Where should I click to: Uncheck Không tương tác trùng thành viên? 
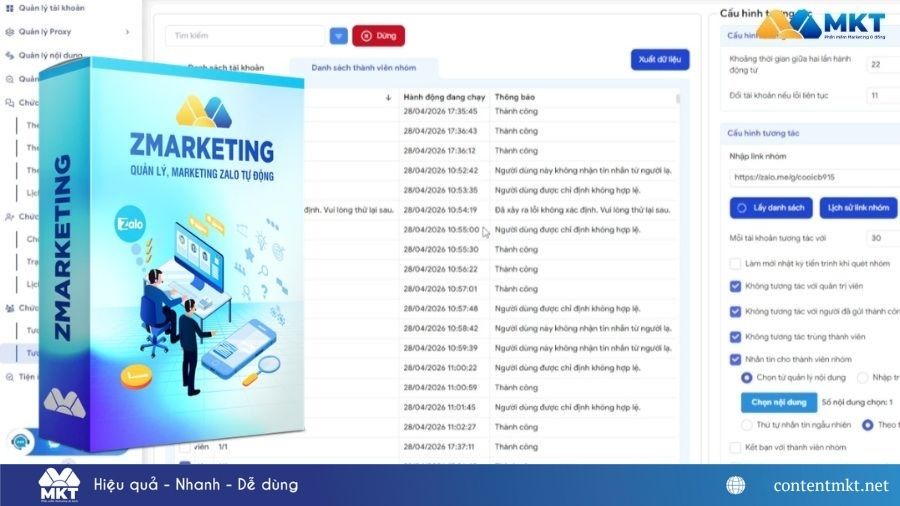[735, 337]
